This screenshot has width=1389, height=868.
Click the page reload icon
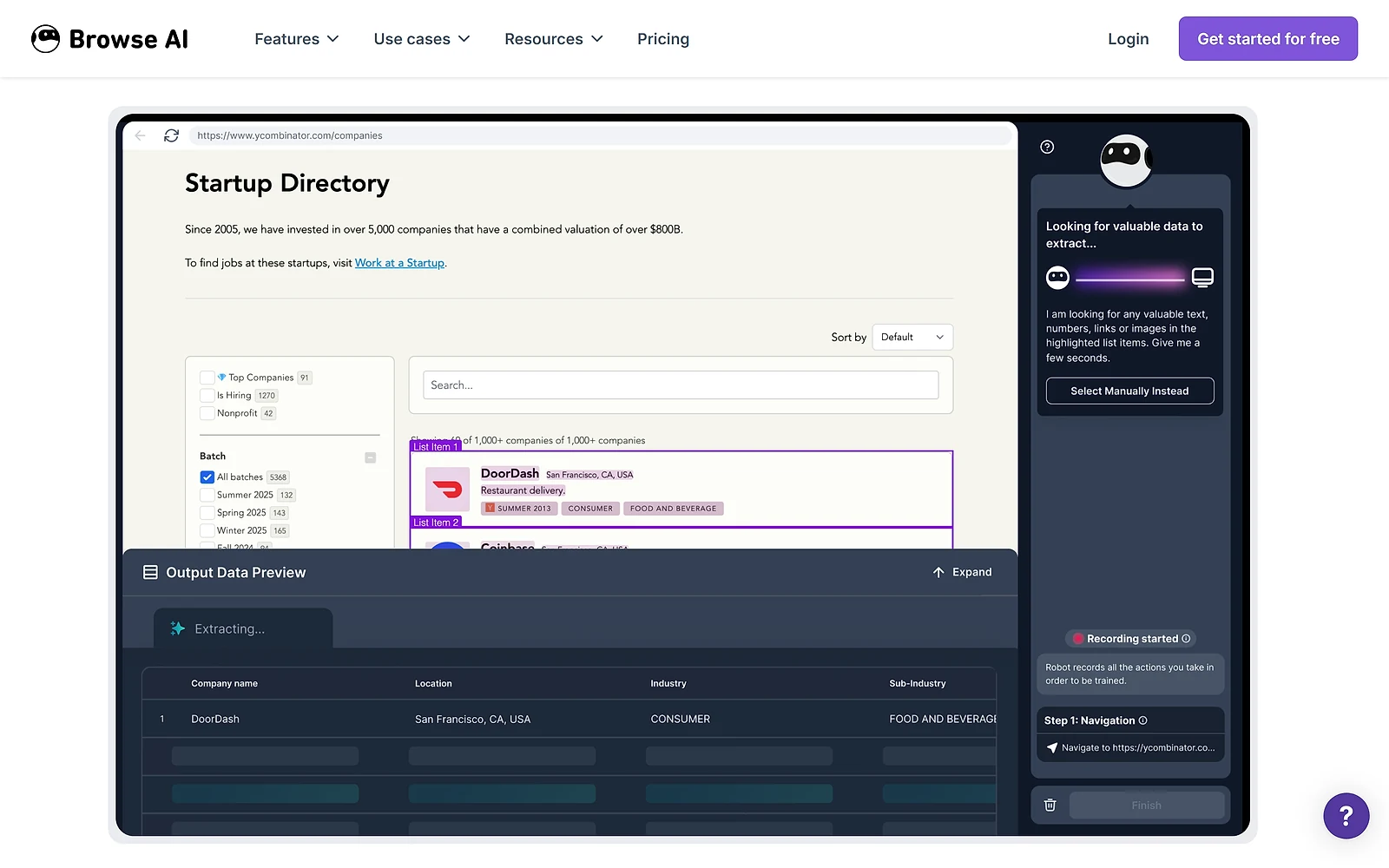171,135
